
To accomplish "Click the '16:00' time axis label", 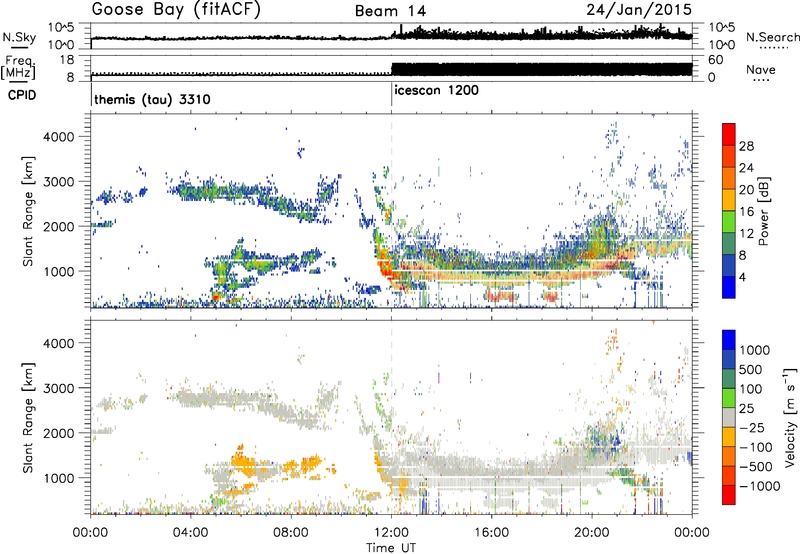I will click(x=491, y=533).
